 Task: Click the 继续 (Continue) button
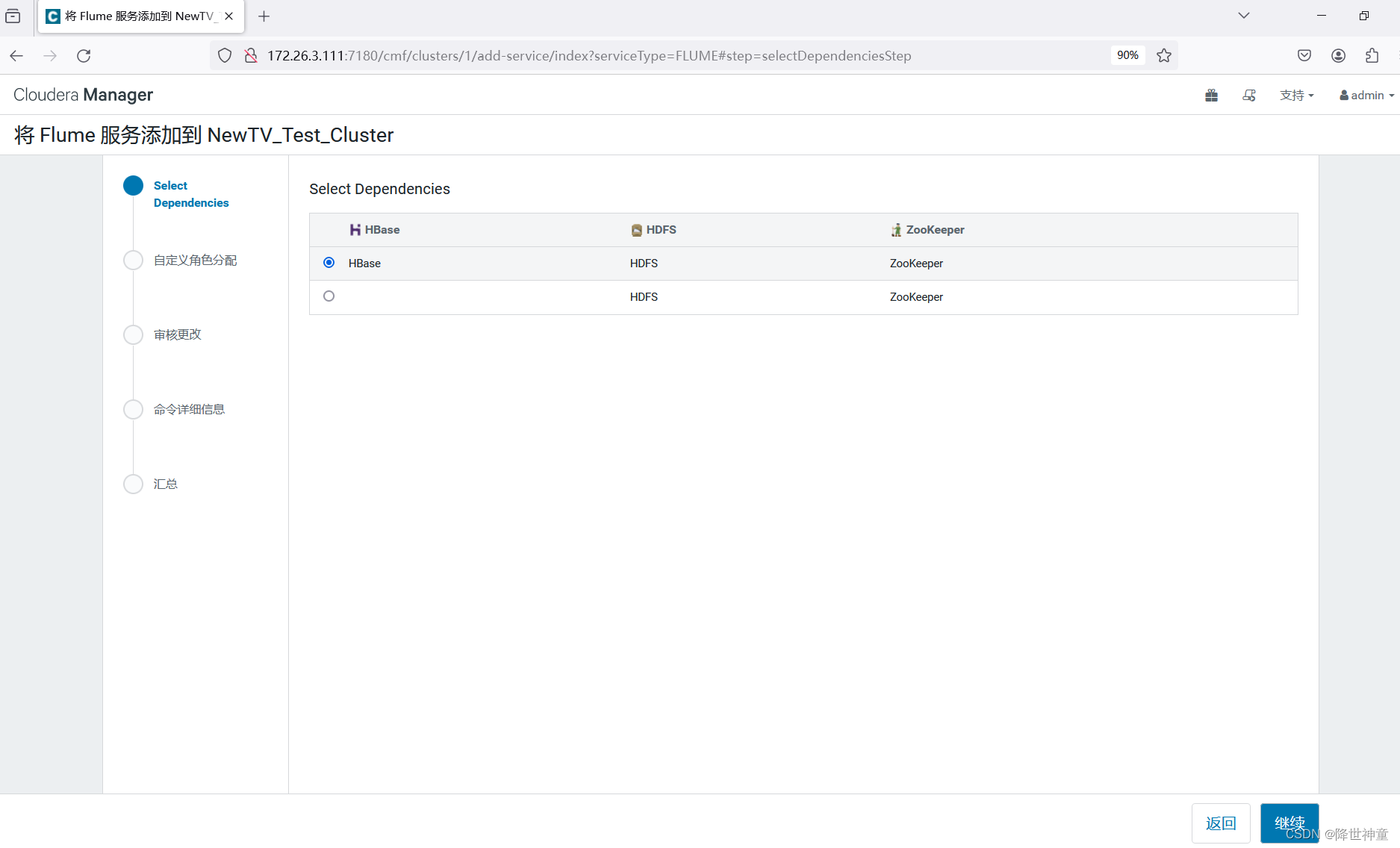[x=1289, y=823]
